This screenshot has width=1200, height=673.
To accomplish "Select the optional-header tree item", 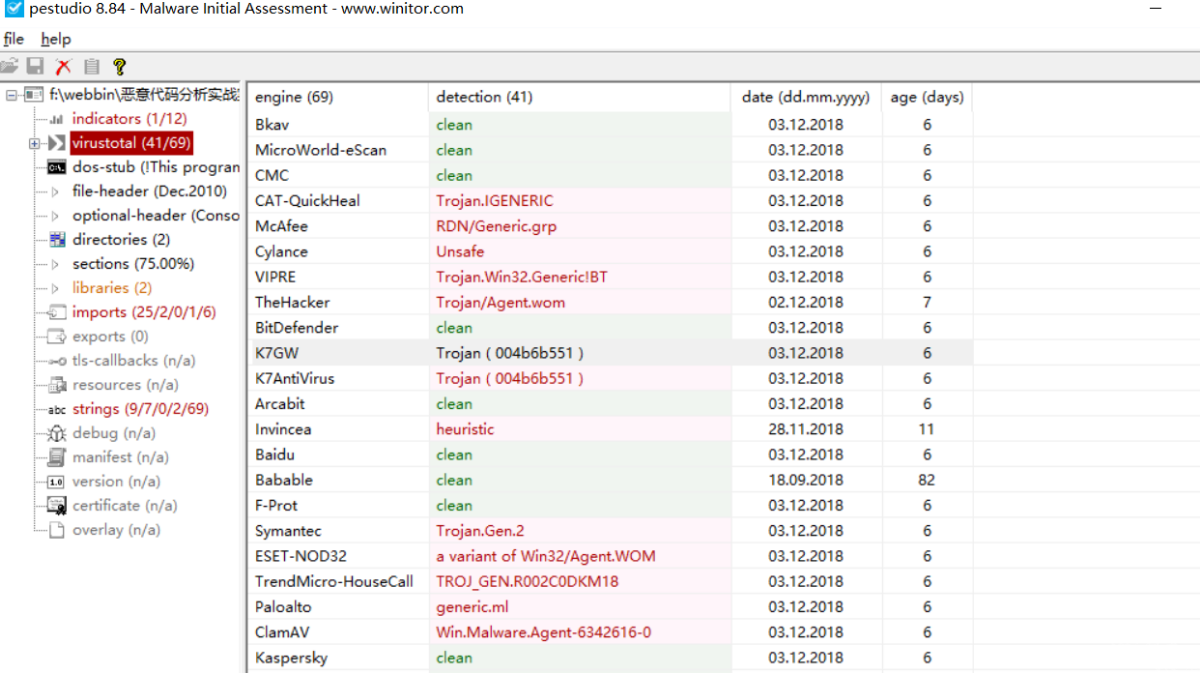I will click(x=156, y=216).
